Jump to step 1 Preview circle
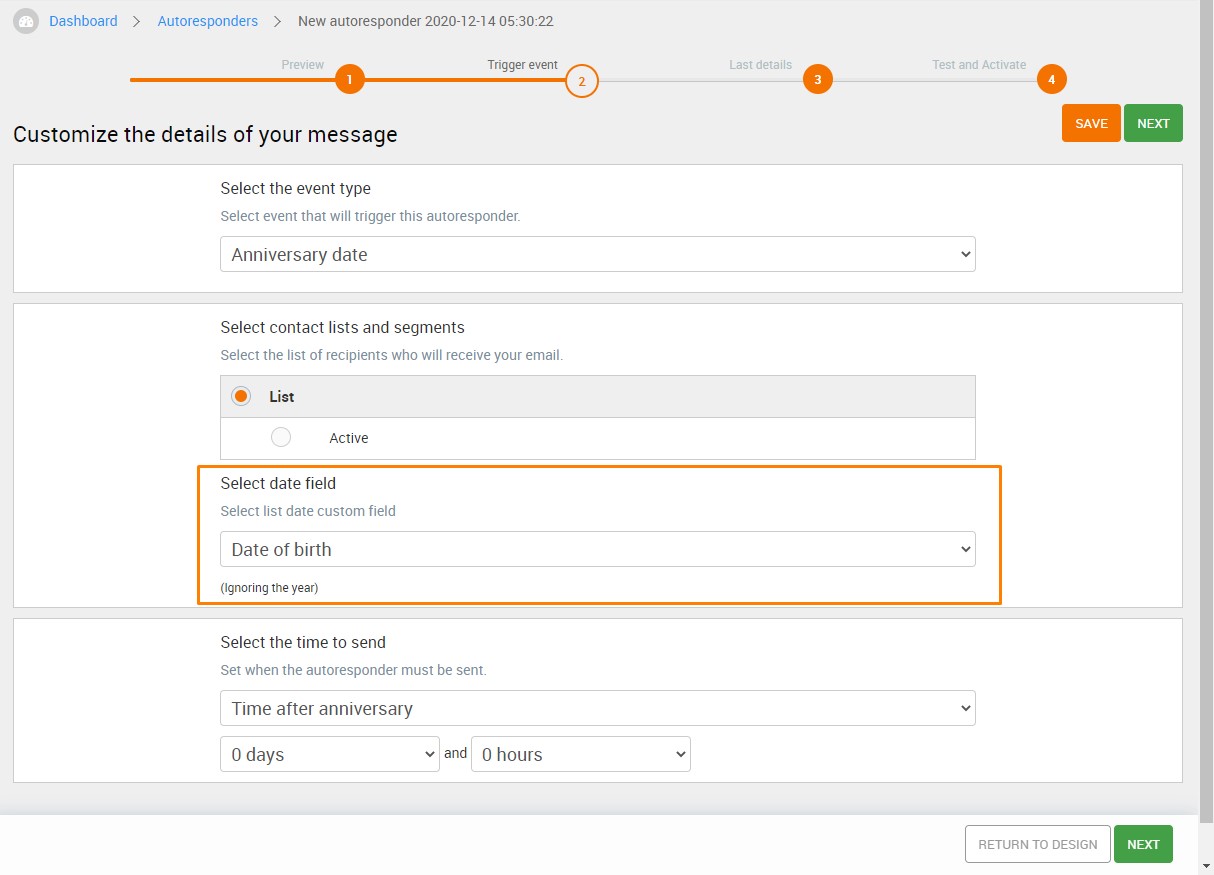This screenshot has height=875, width=1214. (349, 80)
